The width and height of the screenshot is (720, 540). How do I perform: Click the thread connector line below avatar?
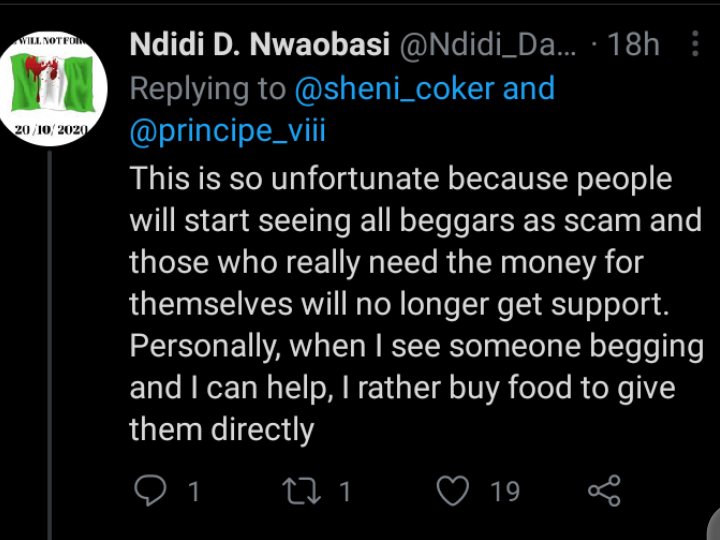click(50, 345)
